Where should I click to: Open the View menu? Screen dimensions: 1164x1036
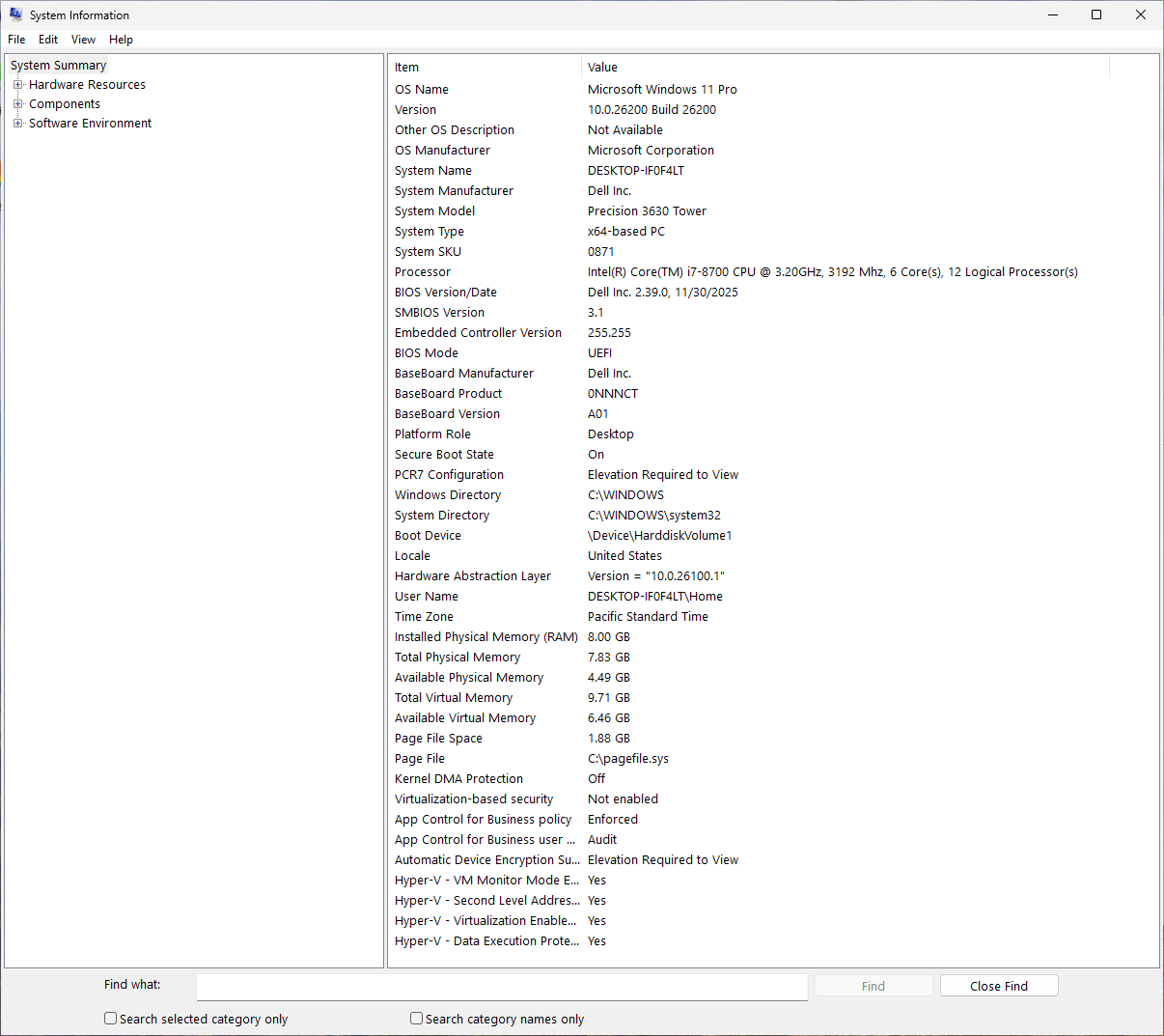point(83,40)
